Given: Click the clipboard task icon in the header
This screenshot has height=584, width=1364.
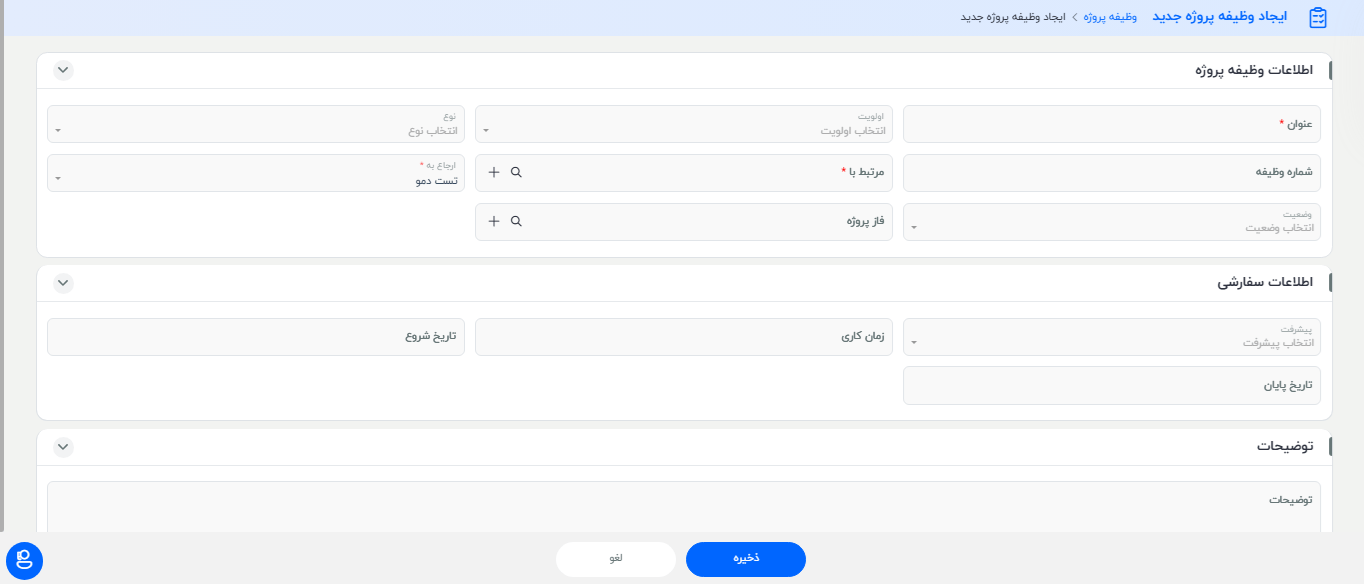Looking at the screenshot, I should pos(1317,17).
